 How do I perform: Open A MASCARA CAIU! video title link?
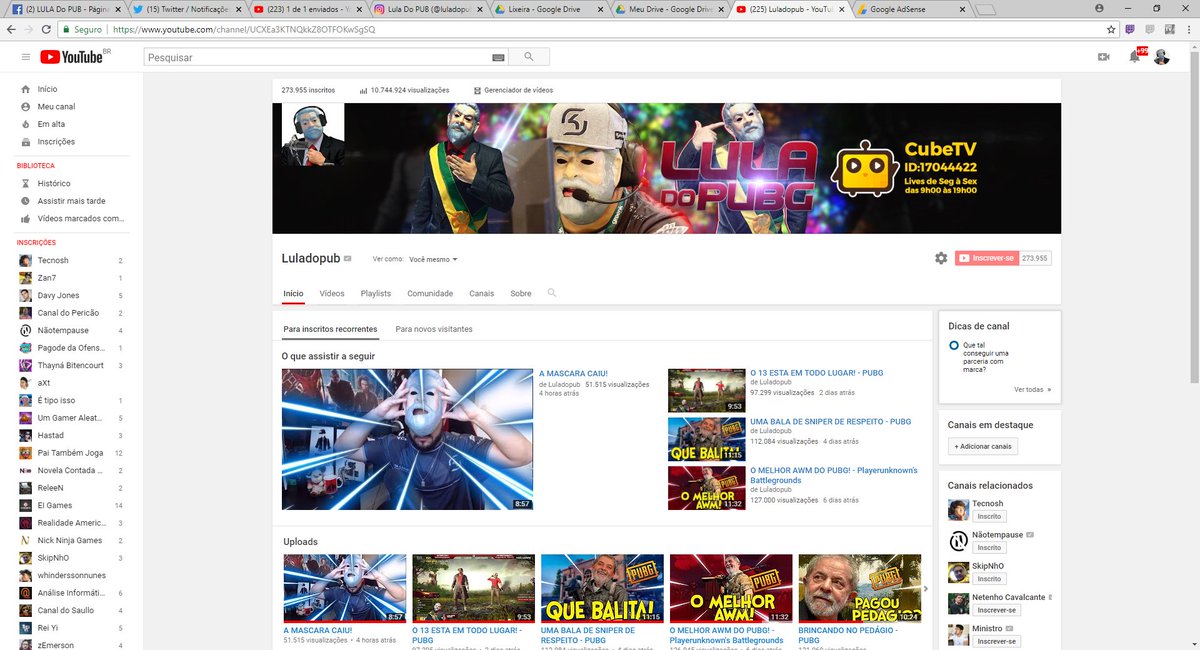pos(573,374)
